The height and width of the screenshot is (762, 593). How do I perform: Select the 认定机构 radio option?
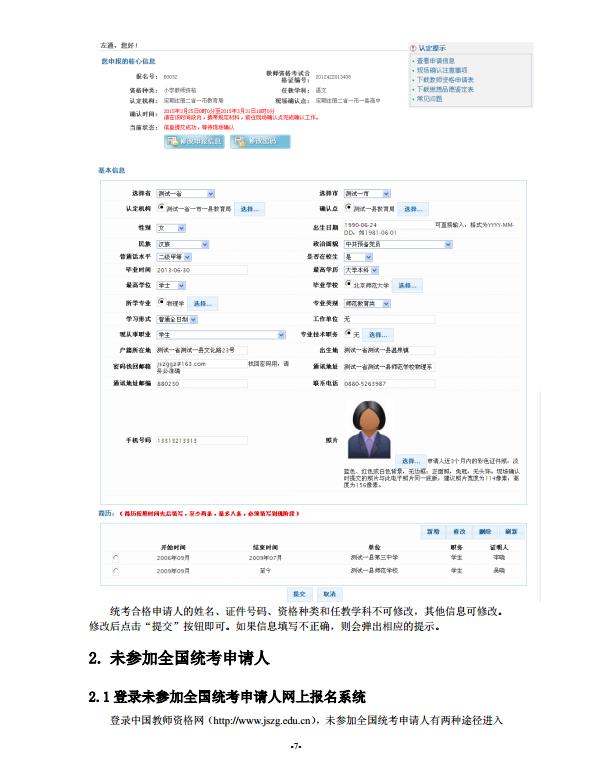[161, 208]
